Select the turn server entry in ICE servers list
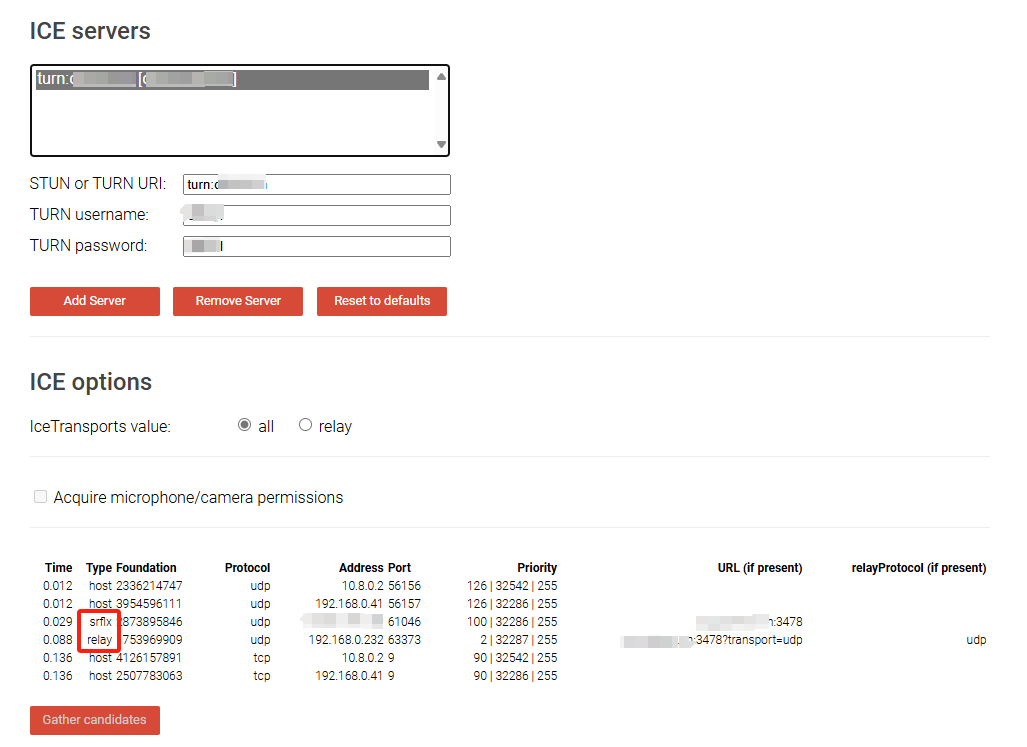Screen dimensions: 1027x747 (232, 80)
